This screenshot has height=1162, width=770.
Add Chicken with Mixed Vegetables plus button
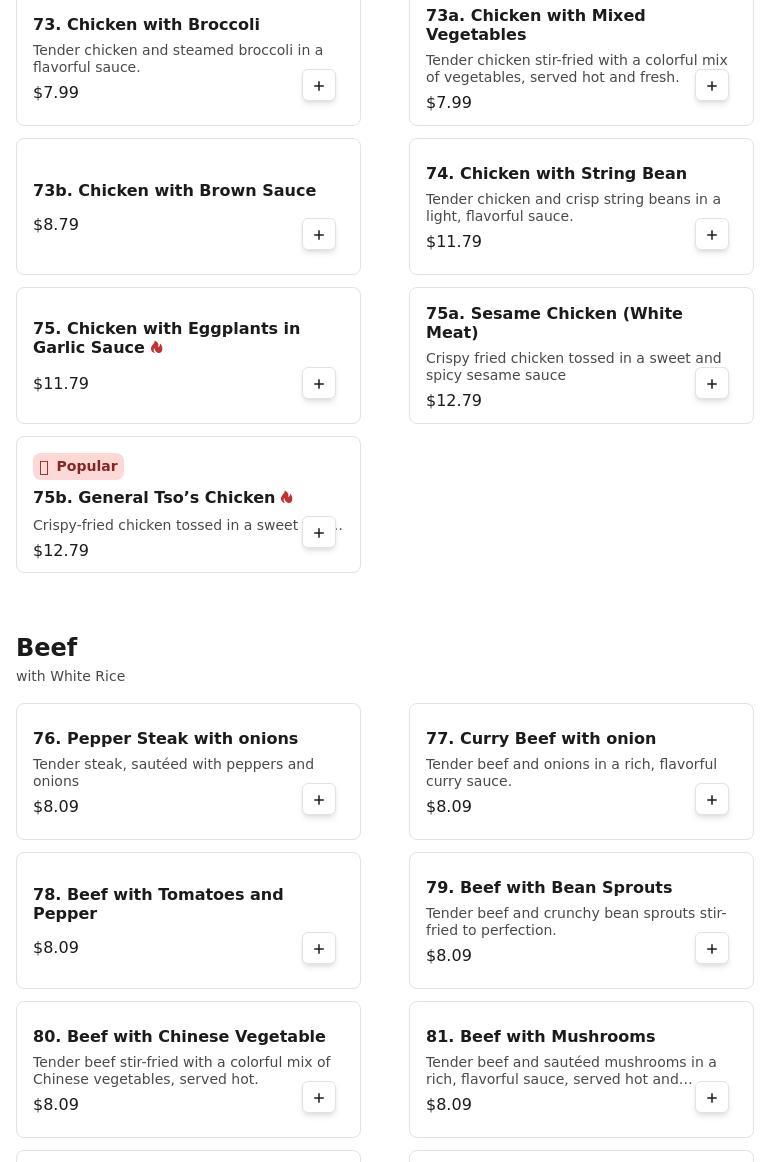click(x=711, y=86)
